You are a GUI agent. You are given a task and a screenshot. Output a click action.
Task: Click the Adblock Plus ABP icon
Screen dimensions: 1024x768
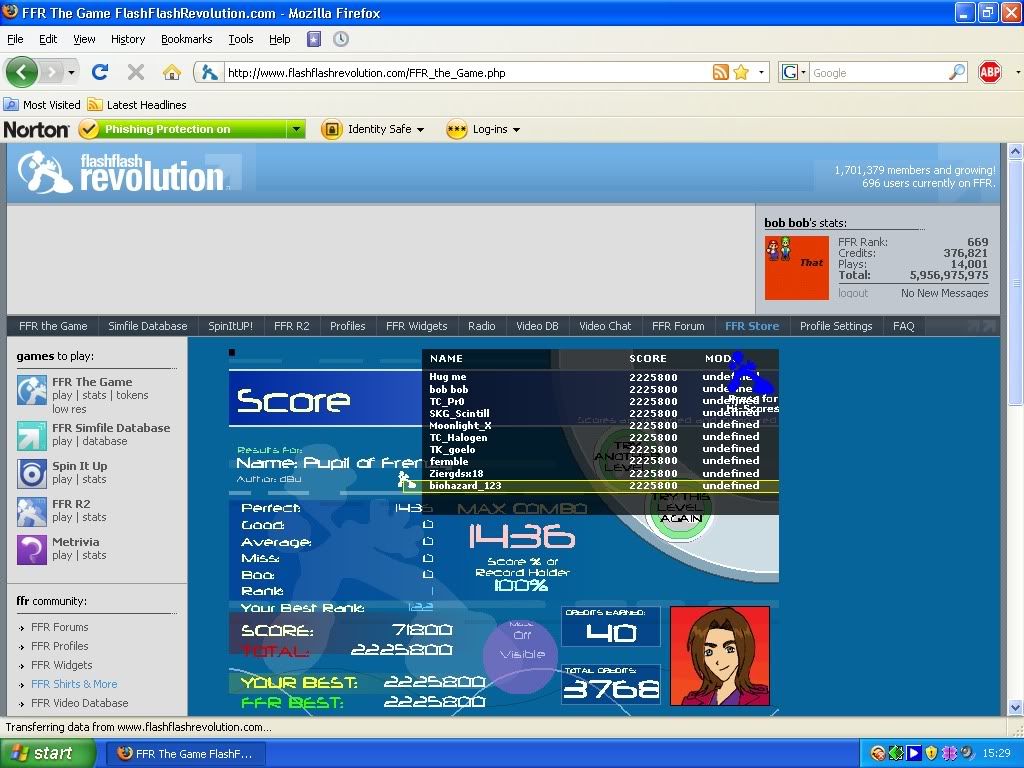point(989,72)
